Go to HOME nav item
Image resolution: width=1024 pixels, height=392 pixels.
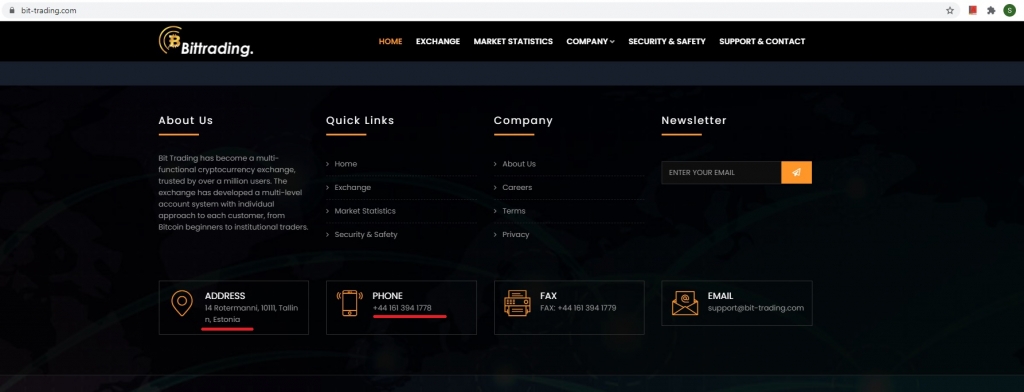pos(391,41)
